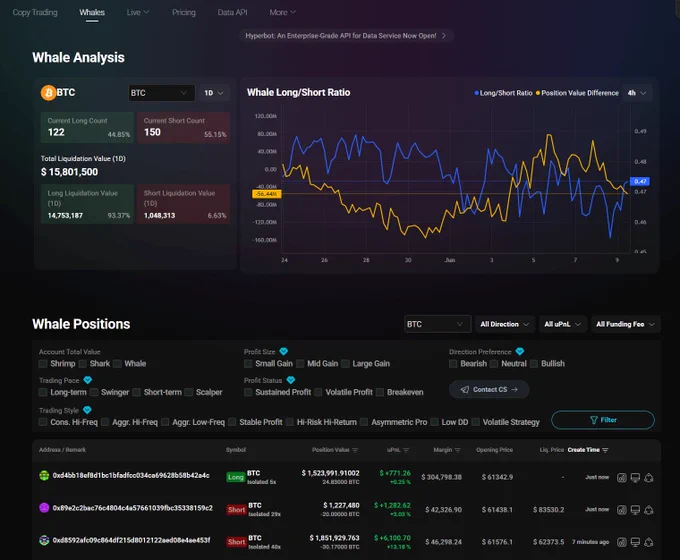
Task: Go to Copy Trading tab
Action: coord(35,12)
